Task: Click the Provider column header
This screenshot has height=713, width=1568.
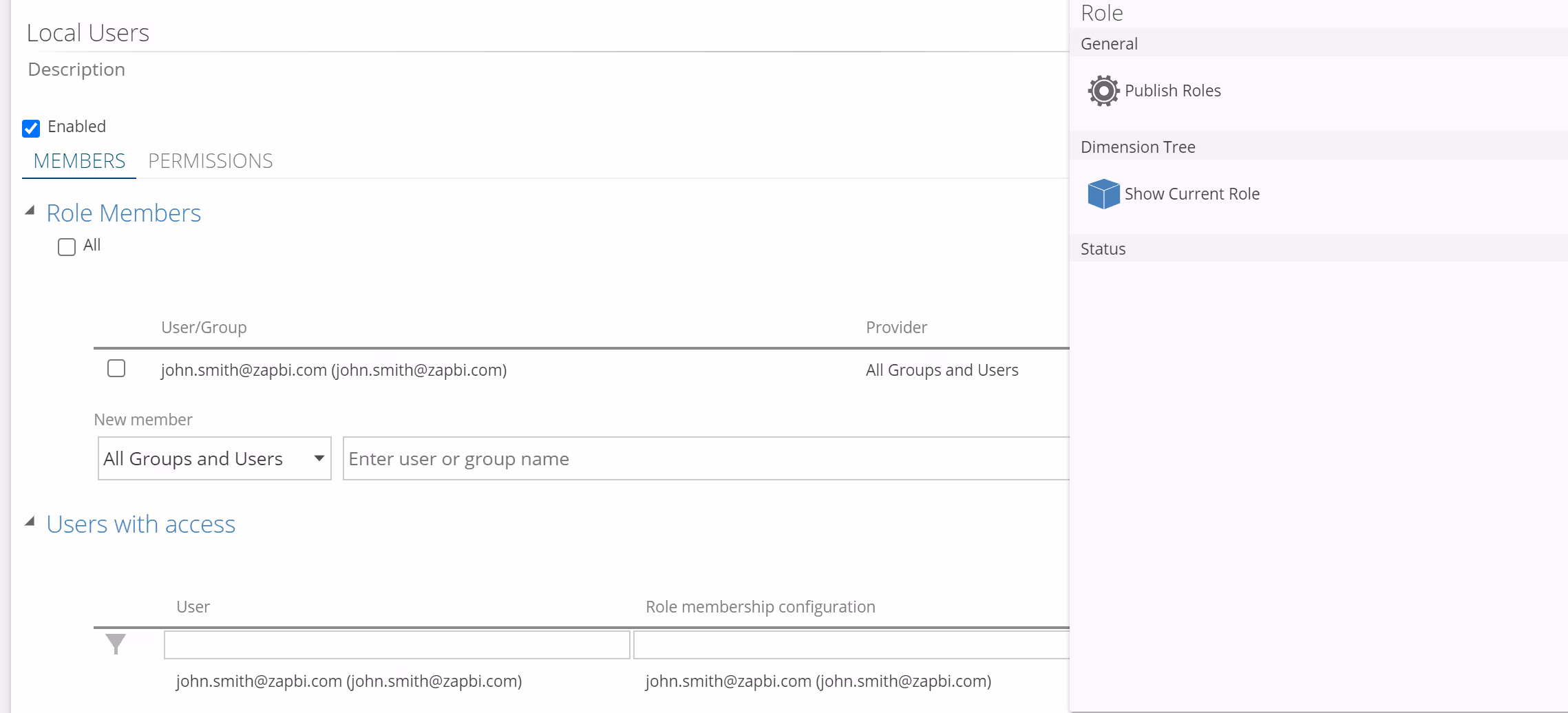Action: [896, 328]
